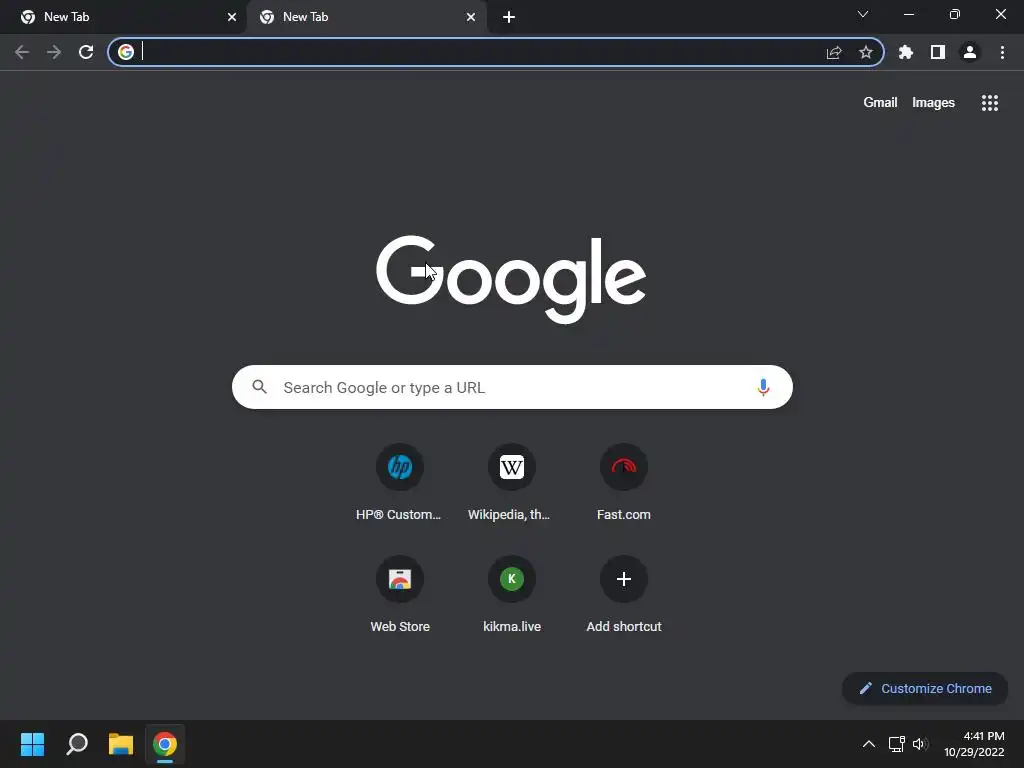Viewport: 1024px width, 768px height.
Task: Open the Extensions puzzle icon
Action: click(906, 52)
